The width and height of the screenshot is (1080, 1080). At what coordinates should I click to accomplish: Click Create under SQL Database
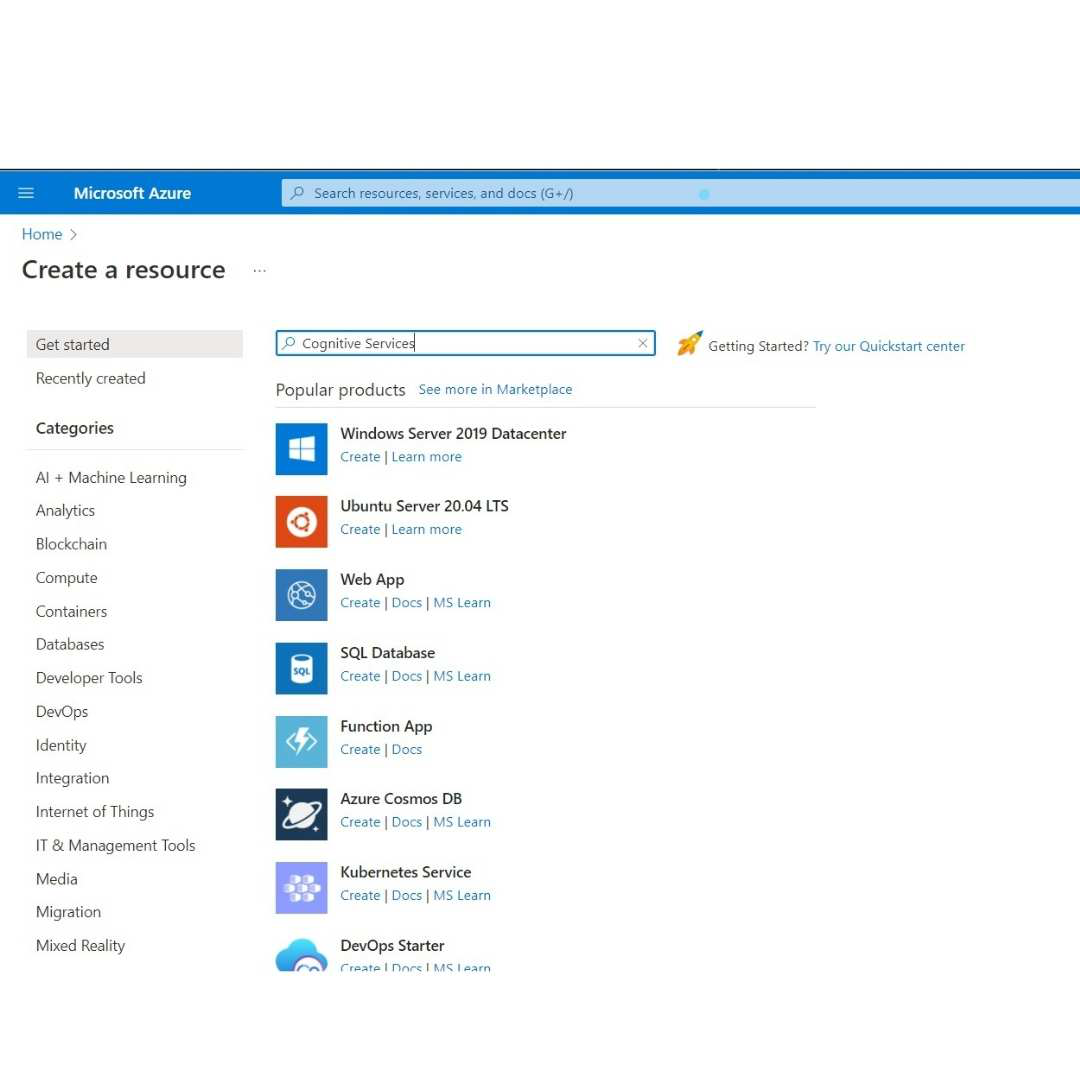(360, 676)
